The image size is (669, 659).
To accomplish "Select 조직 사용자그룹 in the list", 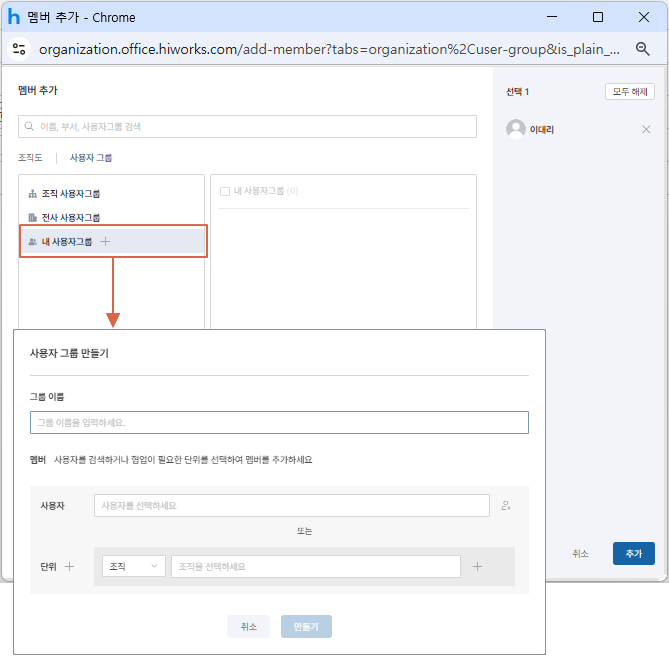I will click(70, 193).
